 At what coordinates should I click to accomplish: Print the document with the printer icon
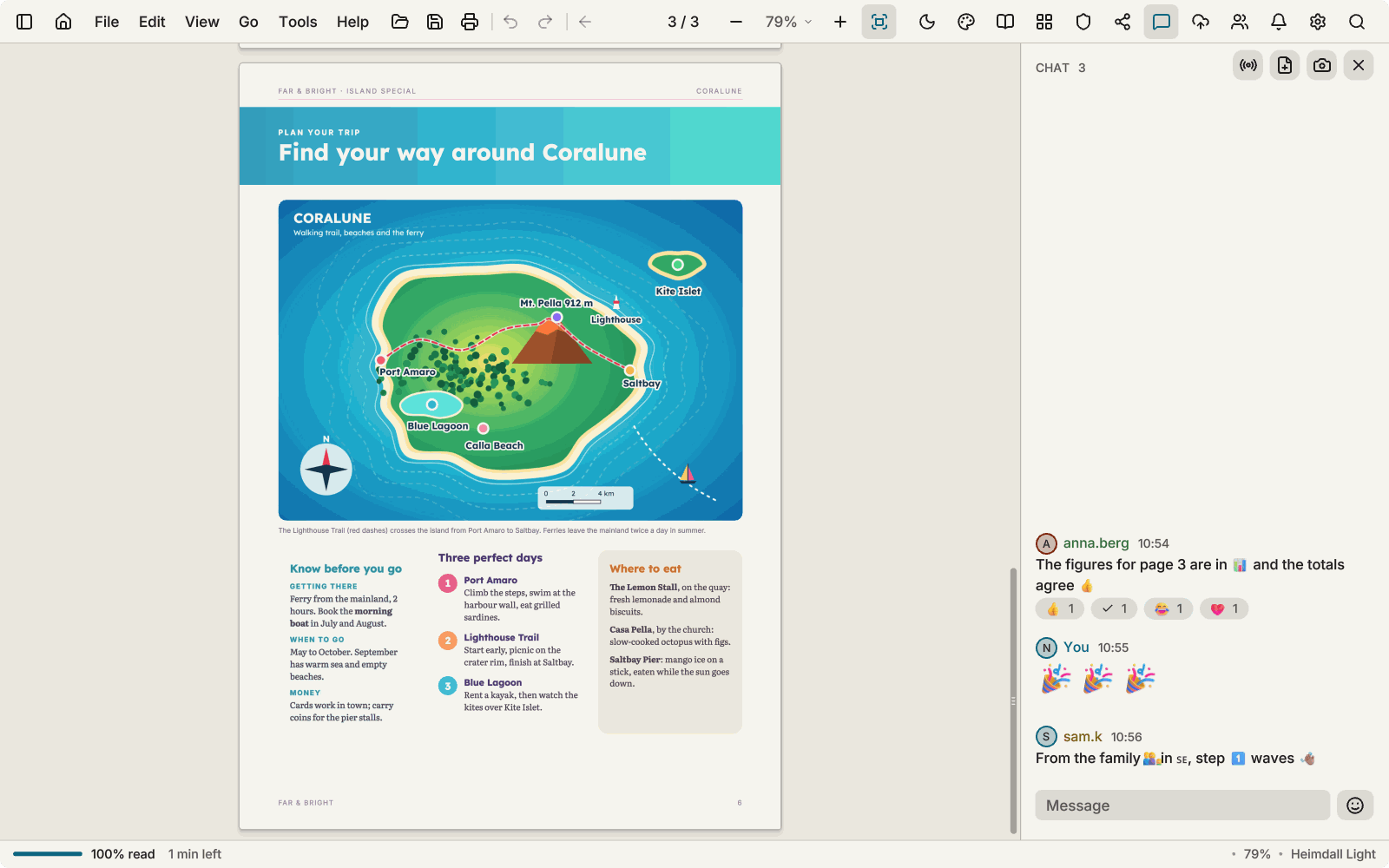click(x=470, y=22)
